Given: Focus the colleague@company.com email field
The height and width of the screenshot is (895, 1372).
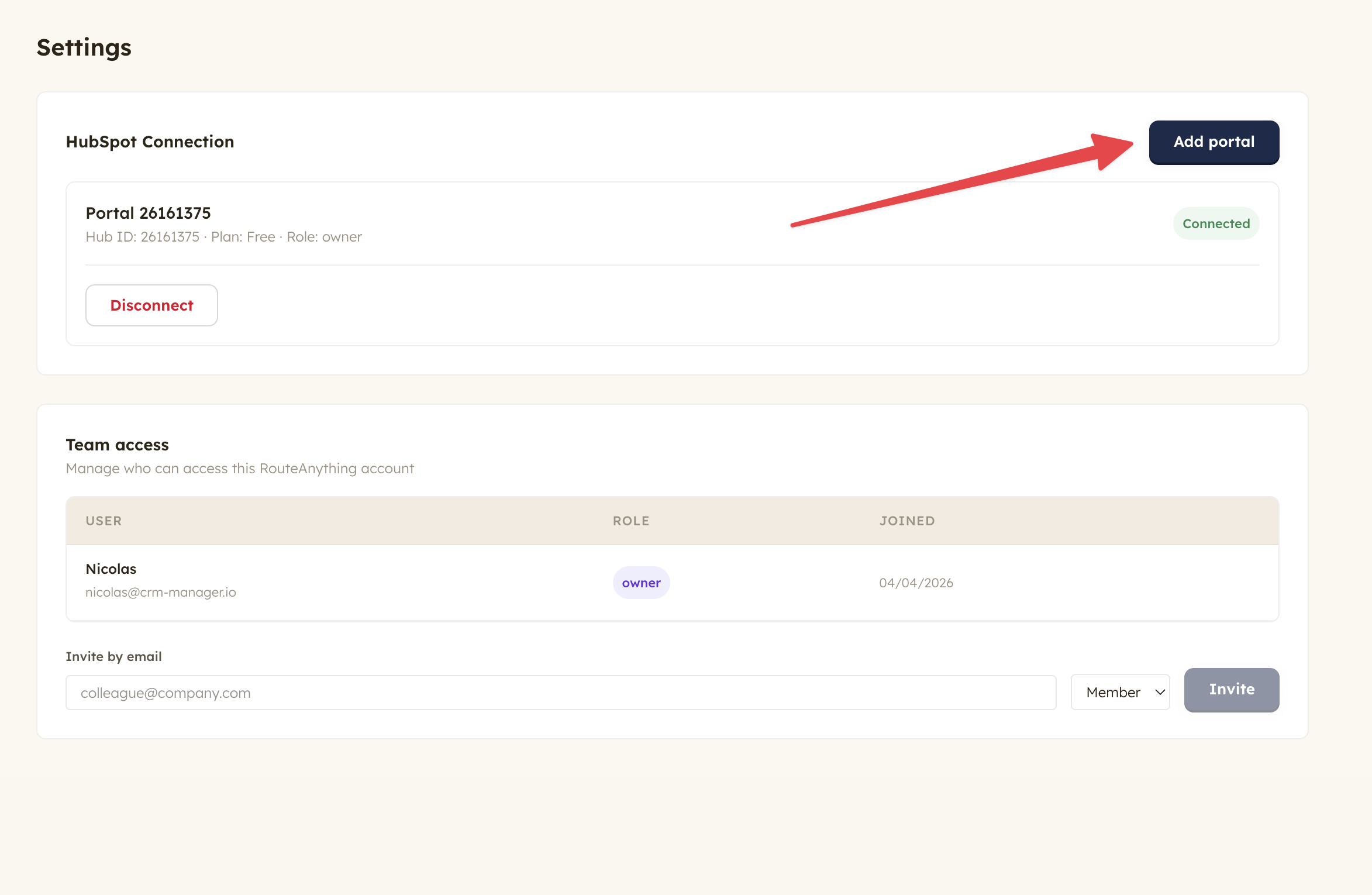Looking at the screenshot, I should pyautogui.click(x=560, y=693).
